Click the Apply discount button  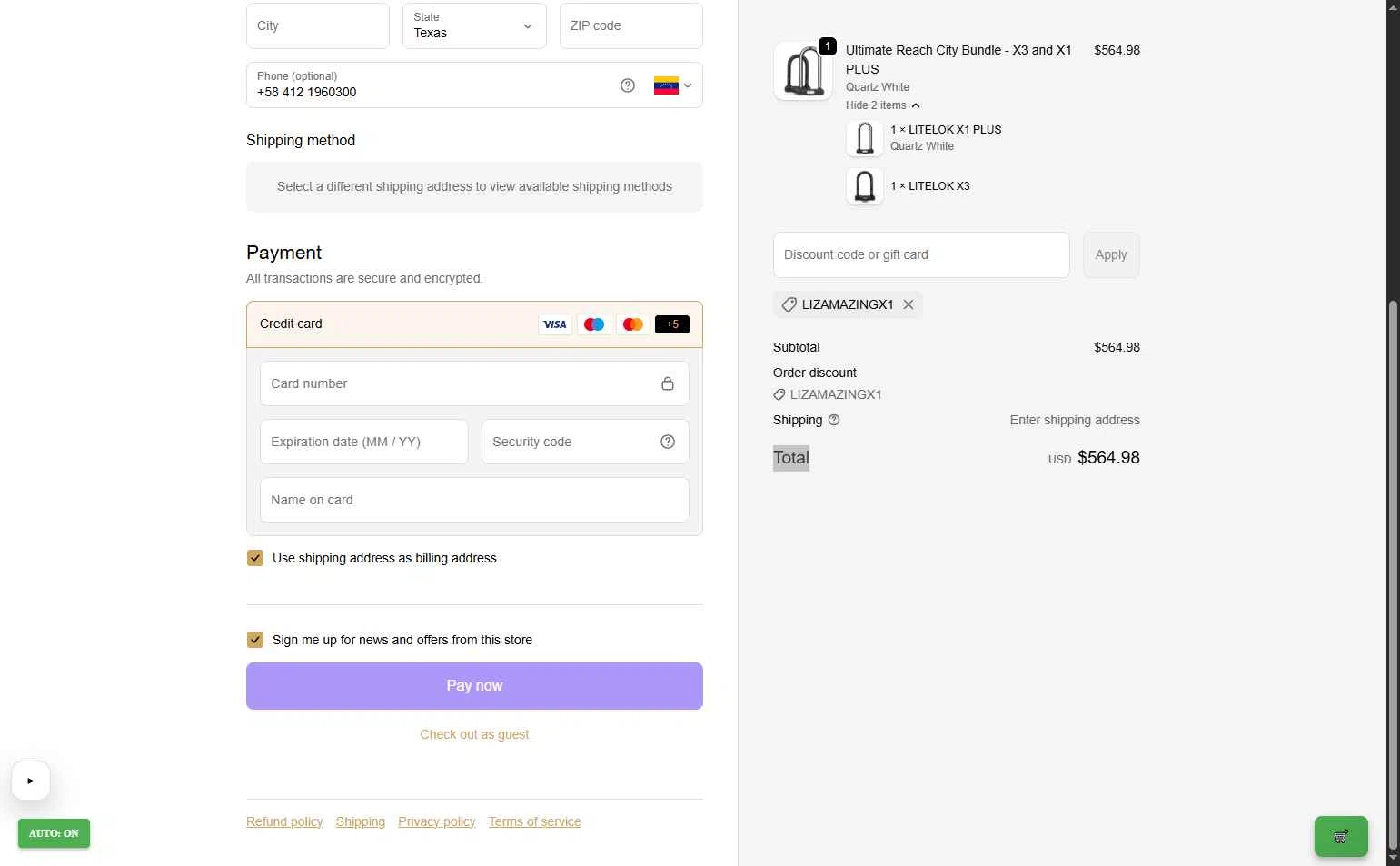pyautogui.click(x=1111, y=254)
